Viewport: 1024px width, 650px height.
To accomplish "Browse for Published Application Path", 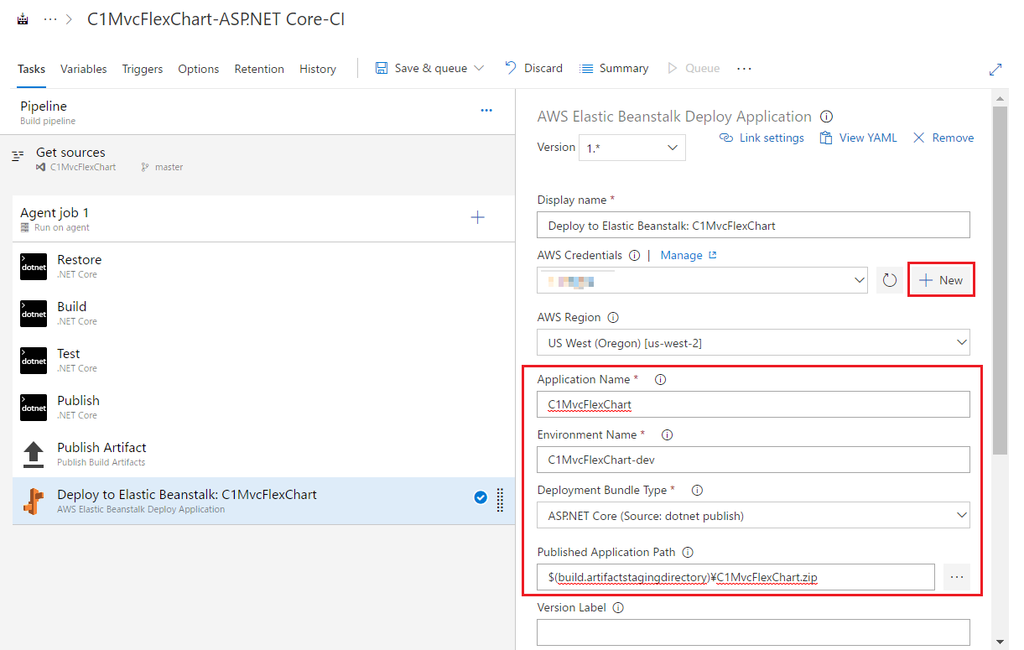I will [x=957, y=577].
